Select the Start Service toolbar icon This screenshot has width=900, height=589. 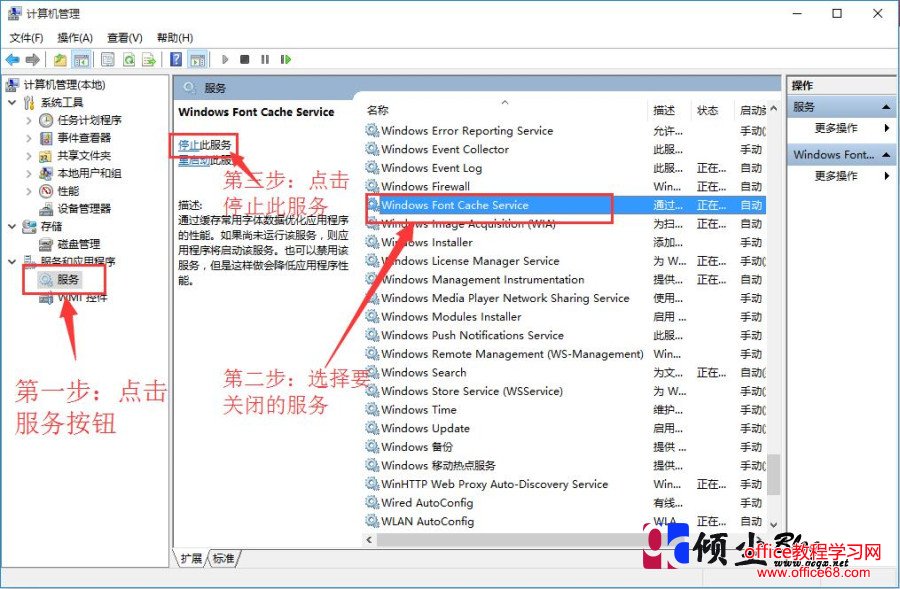[225, 59]
